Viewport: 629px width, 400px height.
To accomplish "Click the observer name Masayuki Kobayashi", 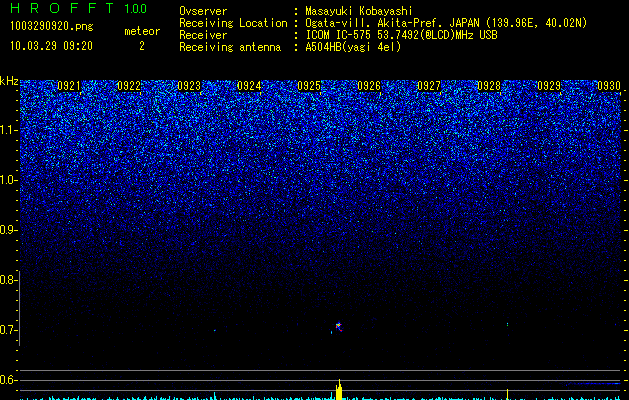I will 359,11.
